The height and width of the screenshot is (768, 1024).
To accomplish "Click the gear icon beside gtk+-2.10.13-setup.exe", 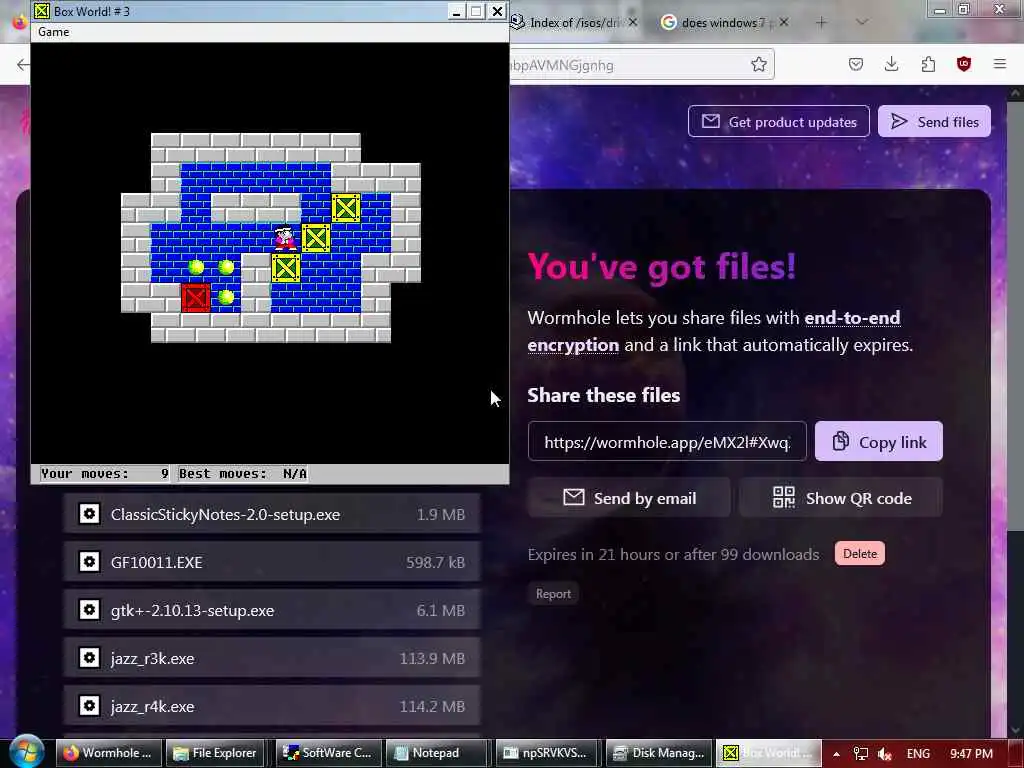I will (x=89, y=610).
